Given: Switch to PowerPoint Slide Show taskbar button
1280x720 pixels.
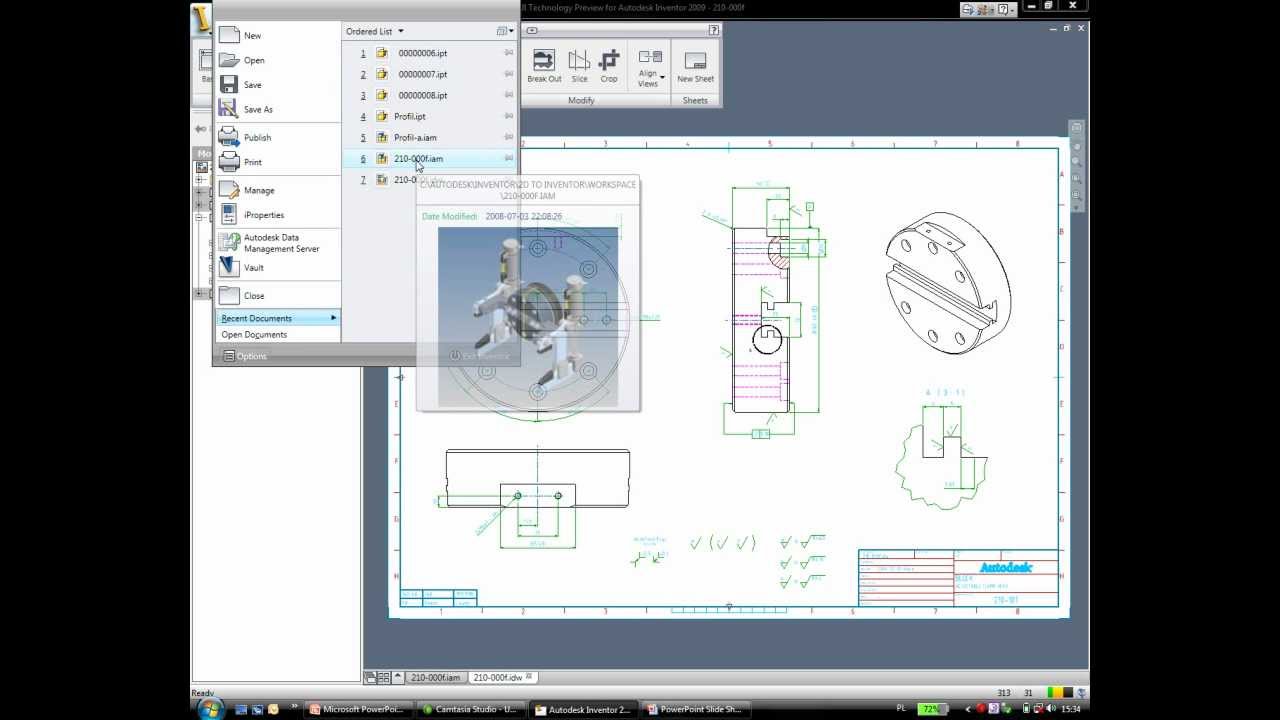Looking at the screenshot, I should tap(695, 709).
